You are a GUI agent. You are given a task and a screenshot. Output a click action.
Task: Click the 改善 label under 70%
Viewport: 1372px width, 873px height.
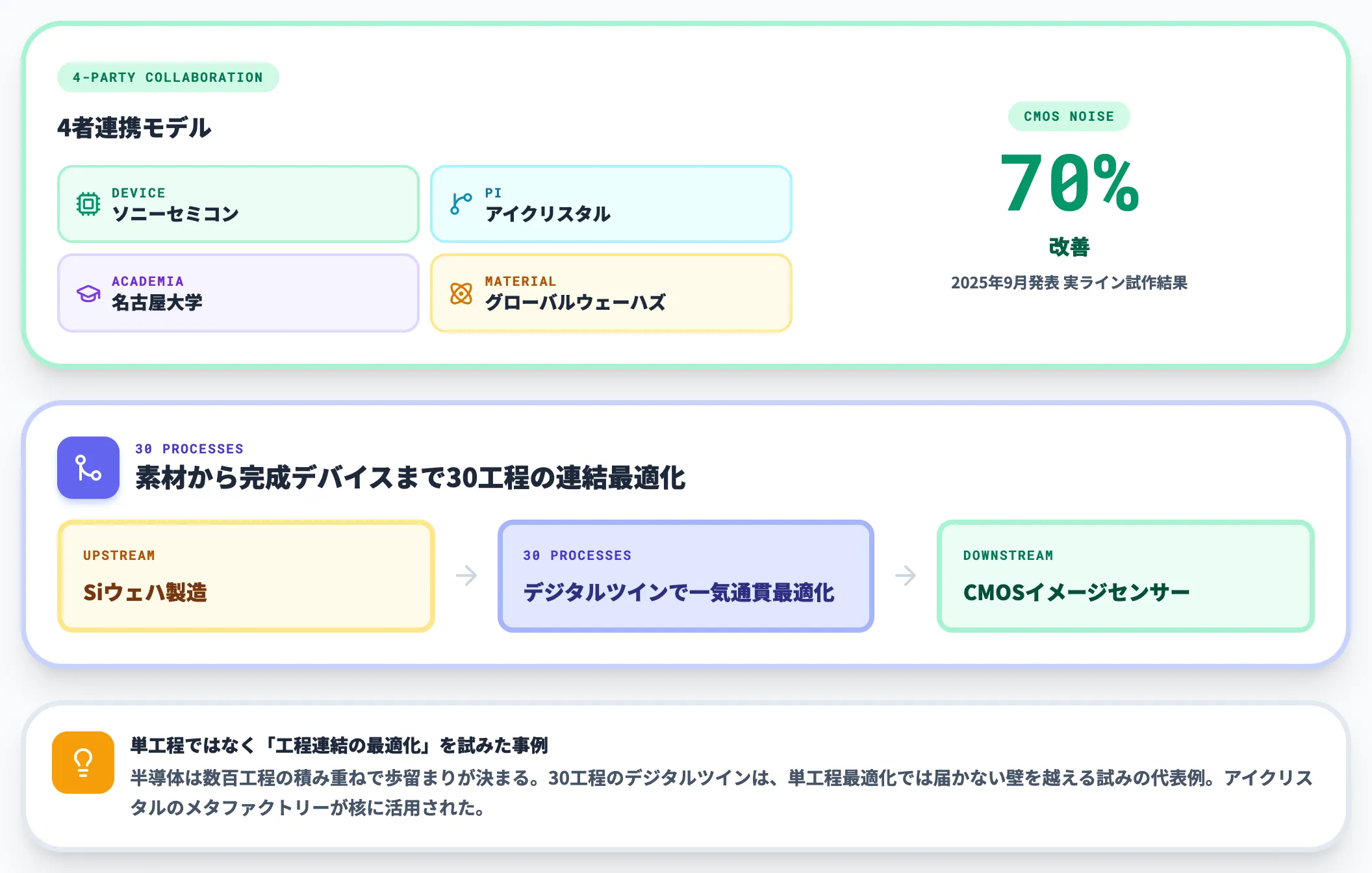(x=1069, y=247)
